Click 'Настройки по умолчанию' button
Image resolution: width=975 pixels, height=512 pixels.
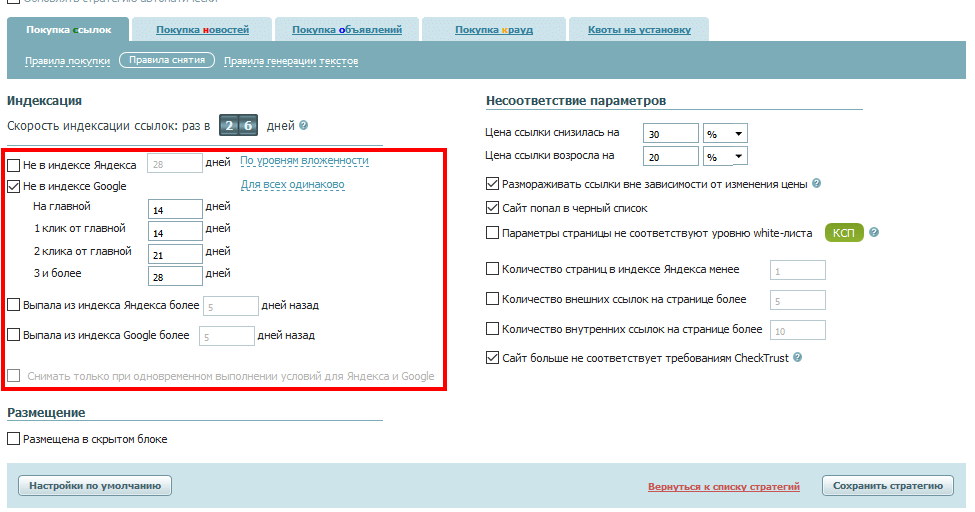95,486
